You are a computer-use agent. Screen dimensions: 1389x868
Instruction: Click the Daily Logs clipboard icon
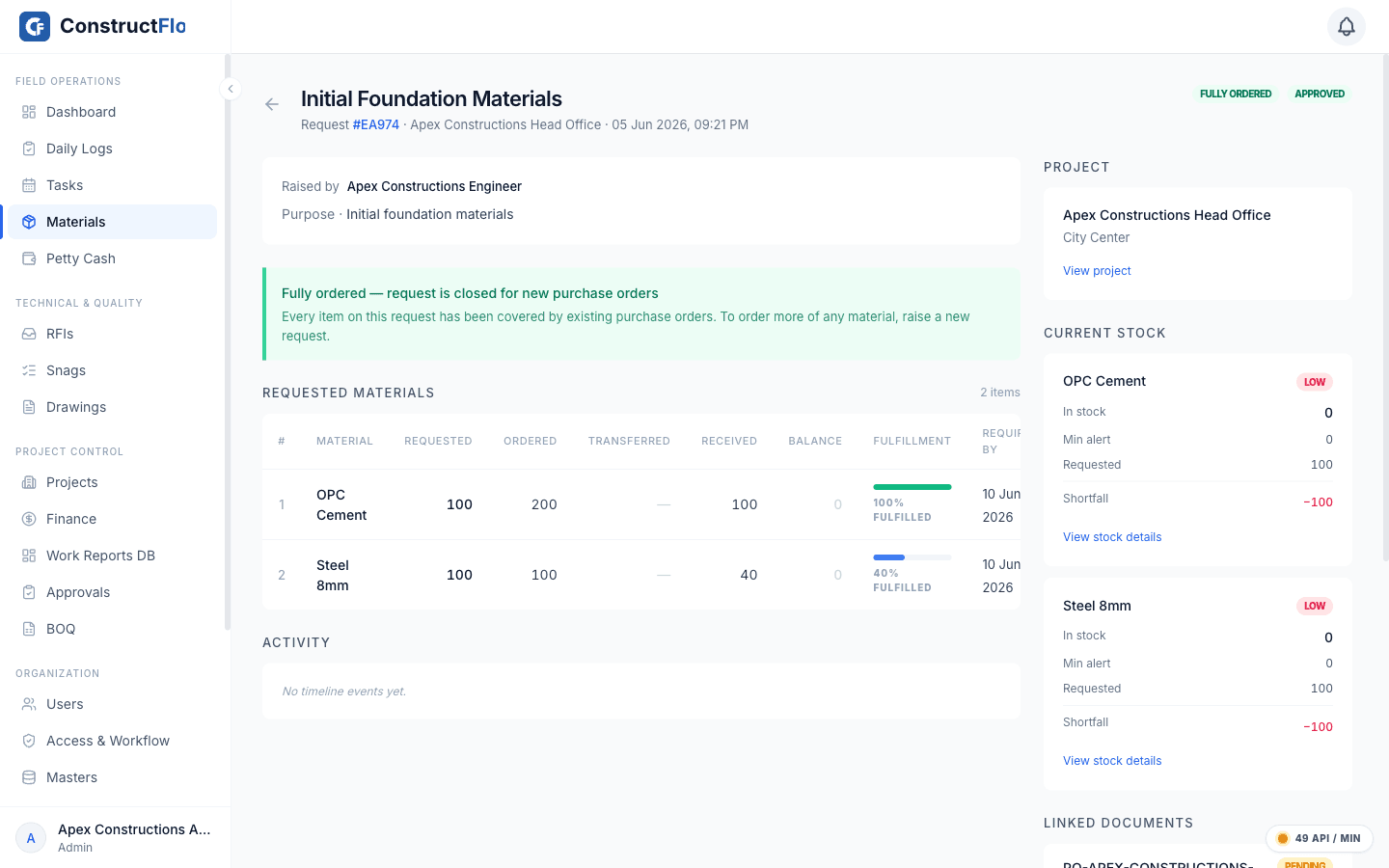pos(29,149)
